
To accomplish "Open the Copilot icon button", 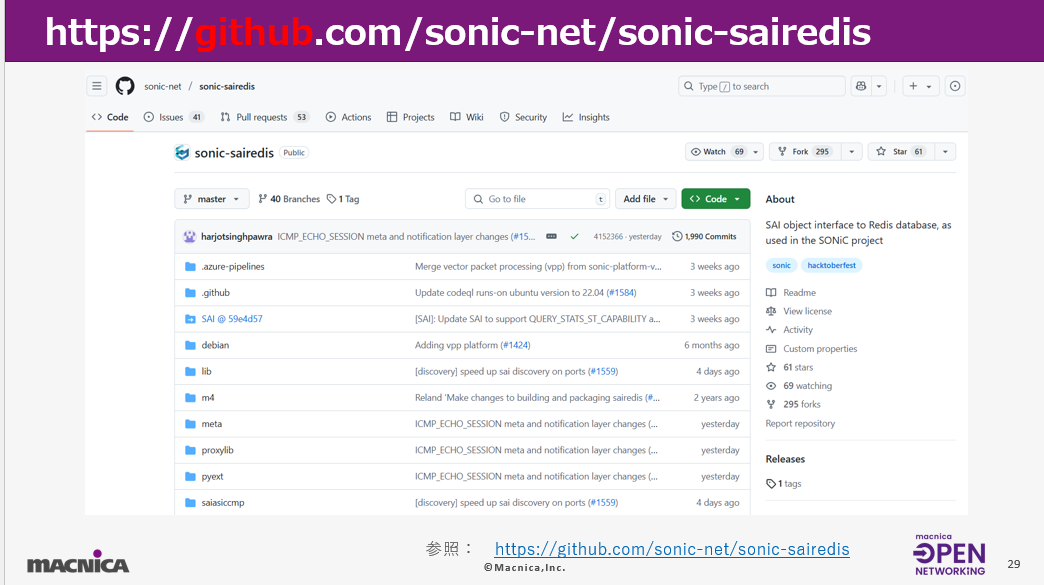I will pos(861,86).
